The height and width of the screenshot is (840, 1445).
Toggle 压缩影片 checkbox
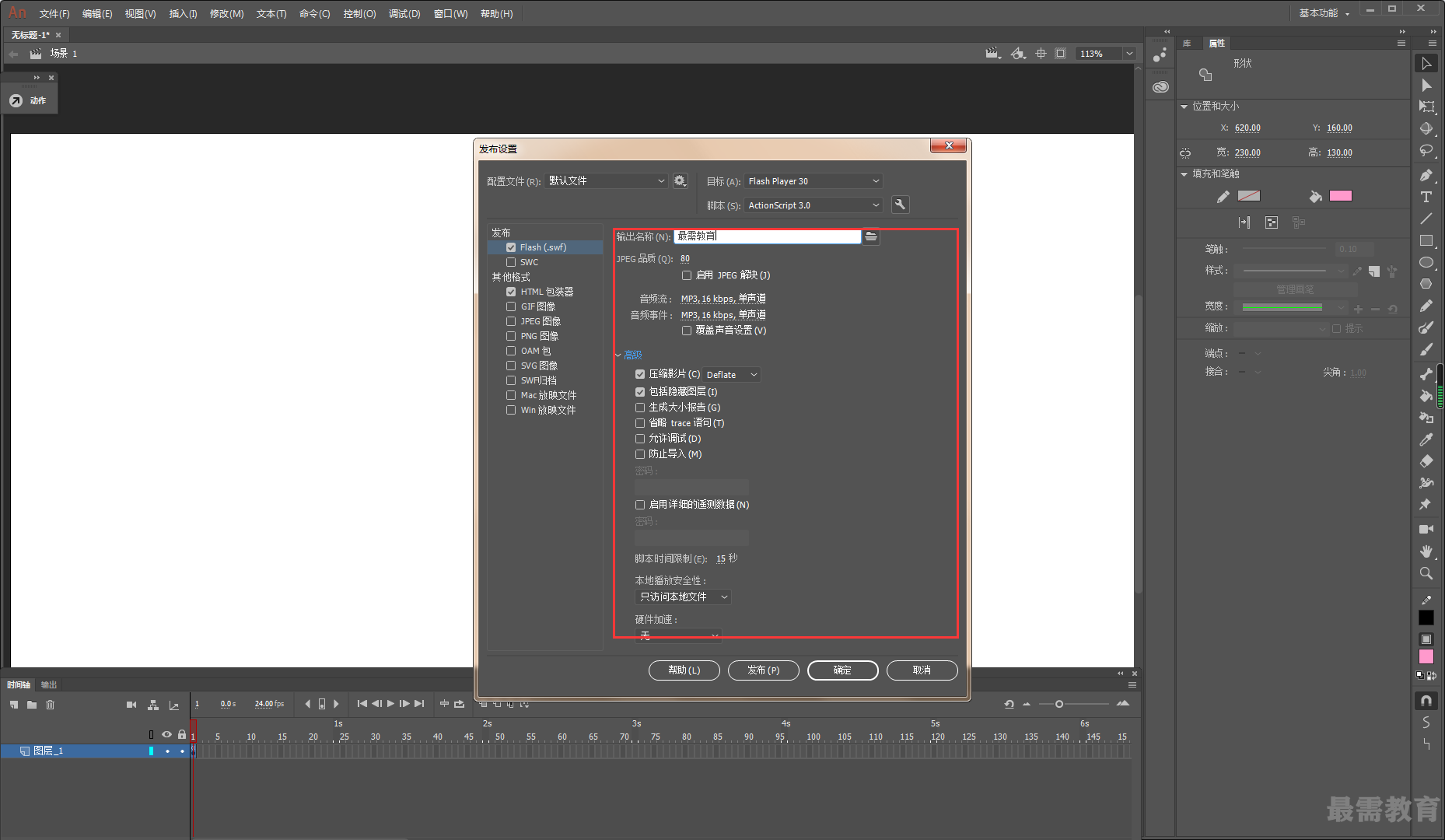click(640, 374)
